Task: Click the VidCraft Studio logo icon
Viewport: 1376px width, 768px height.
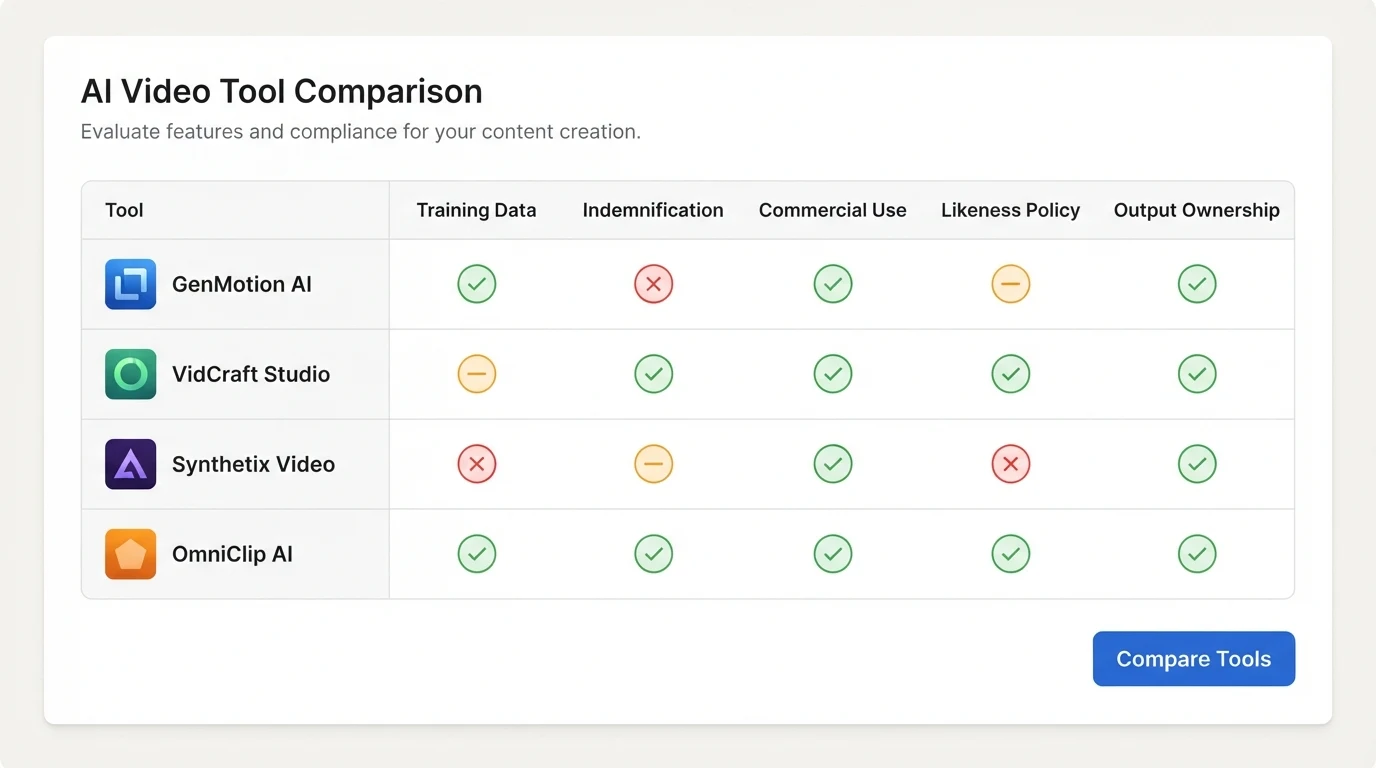Action: [131, 374]
